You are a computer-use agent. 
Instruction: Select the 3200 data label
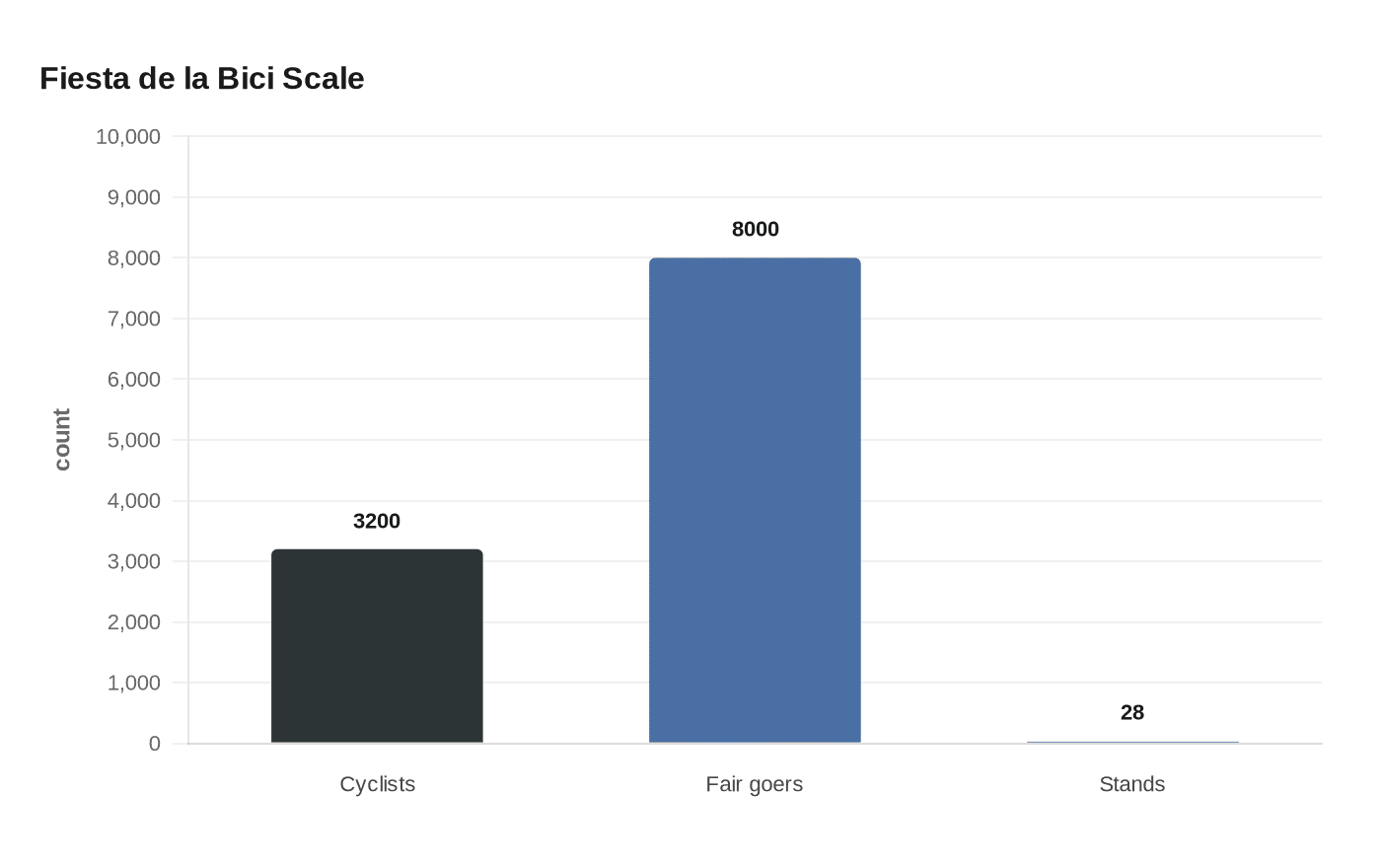377,521
